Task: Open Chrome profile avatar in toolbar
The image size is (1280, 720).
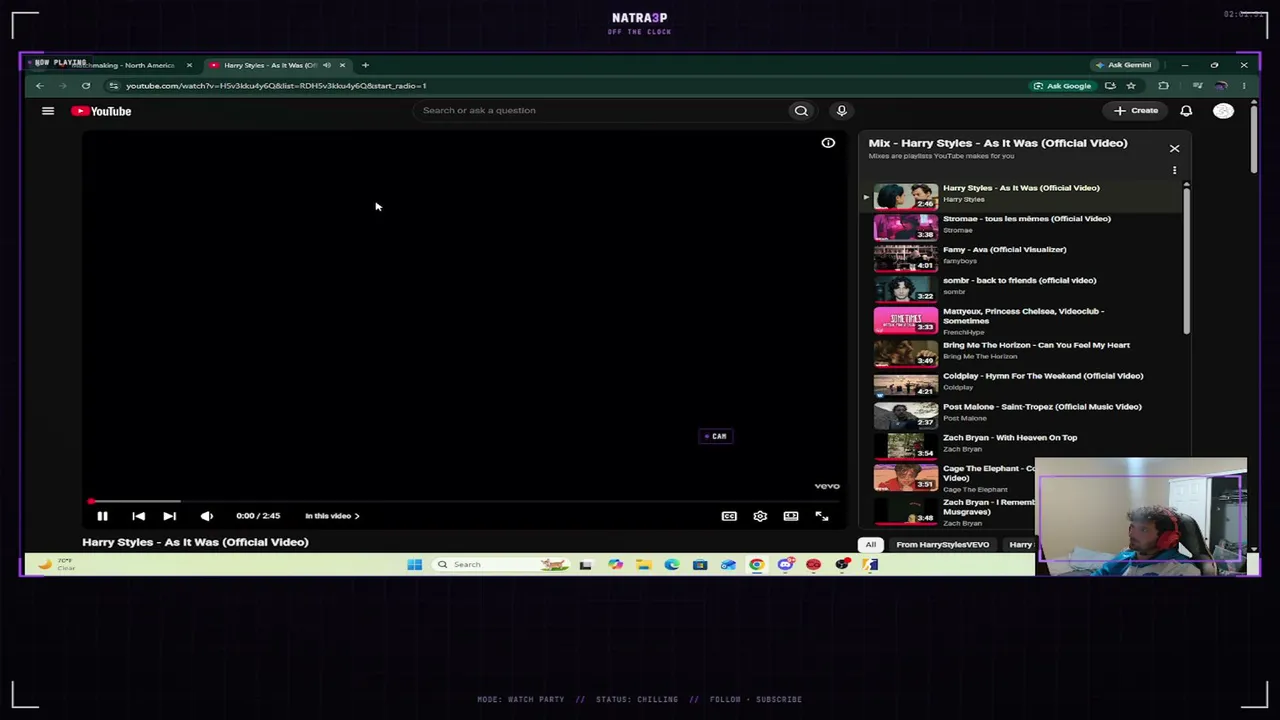Action: click(1221, 86)
